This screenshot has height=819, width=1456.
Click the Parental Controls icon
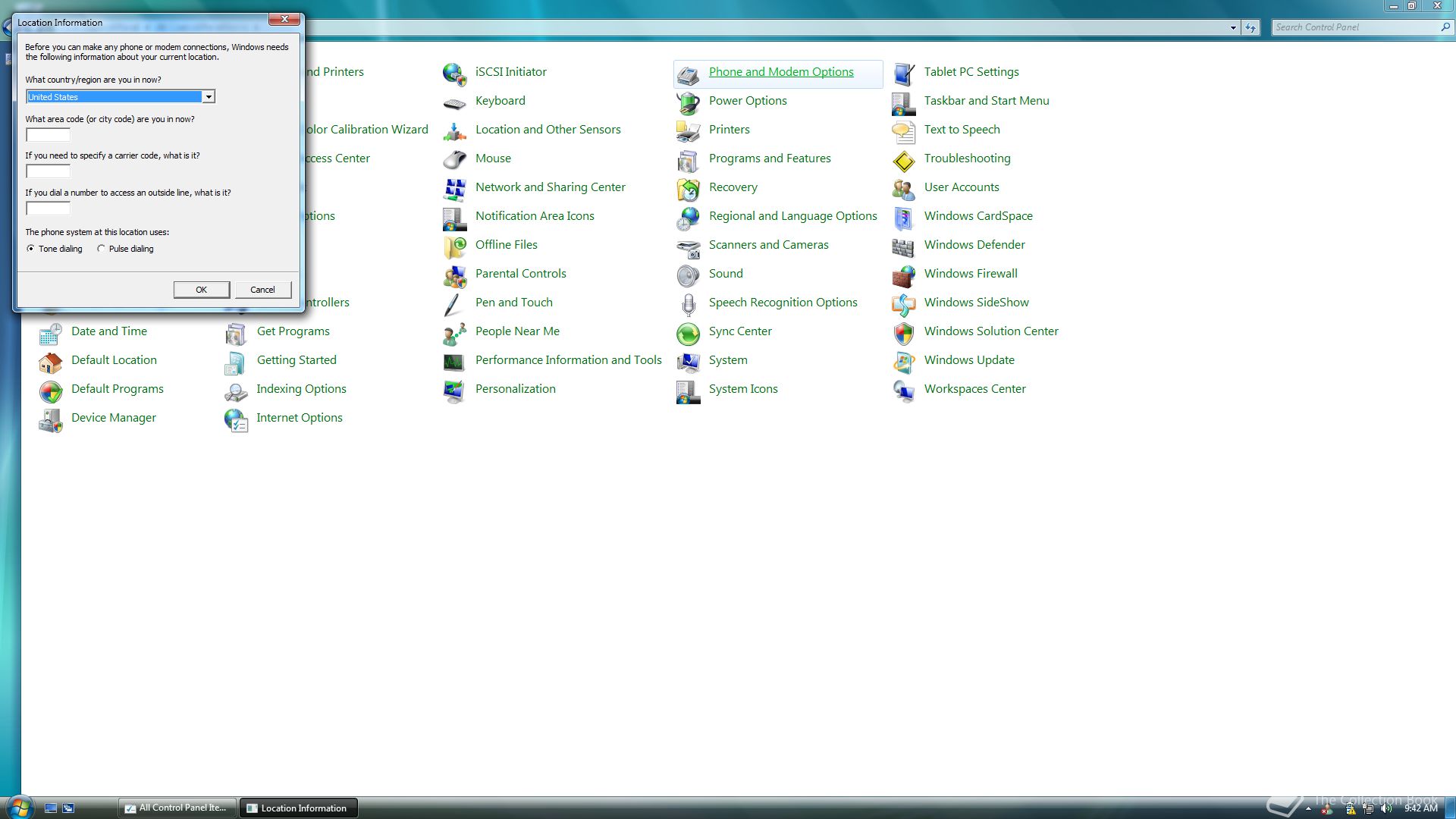point(454,275)
